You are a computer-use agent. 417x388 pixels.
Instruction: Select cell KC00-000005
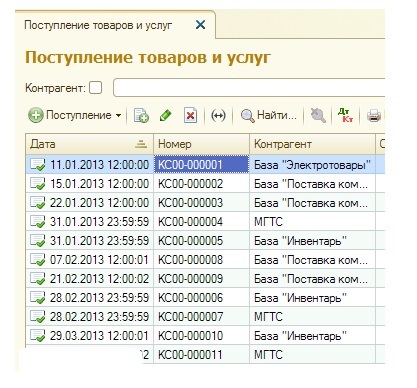point(201,241)
